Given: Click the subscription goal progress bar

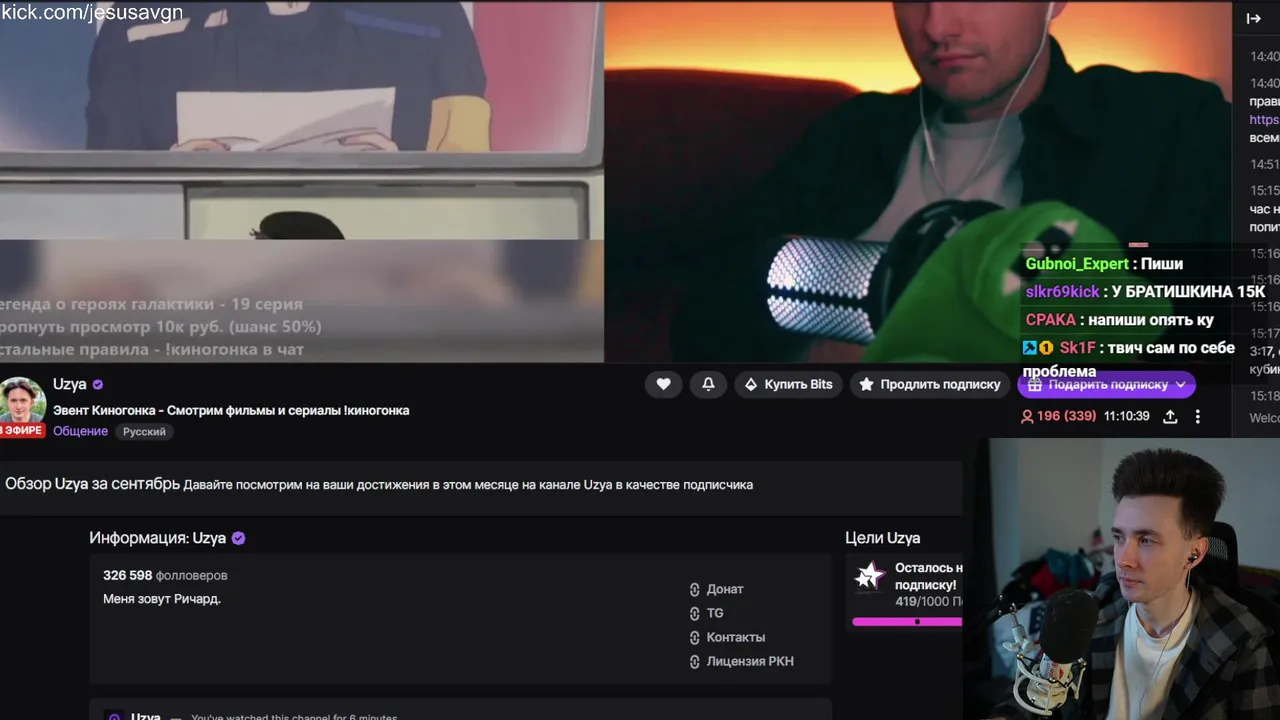Looking at the screenshot, I should [907, 621].
